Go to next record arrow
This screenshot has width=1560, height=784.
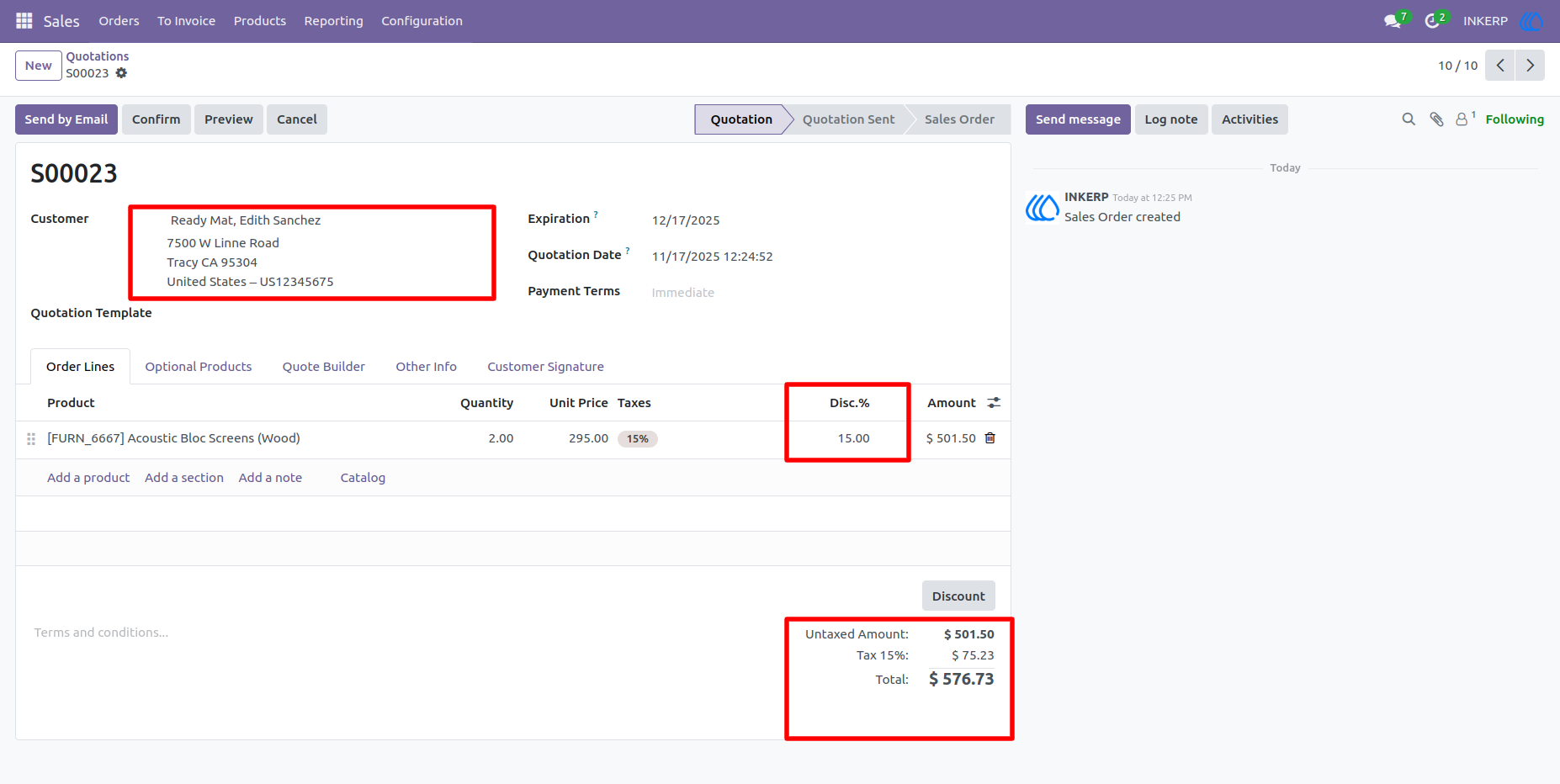[x=1530, y=66]
